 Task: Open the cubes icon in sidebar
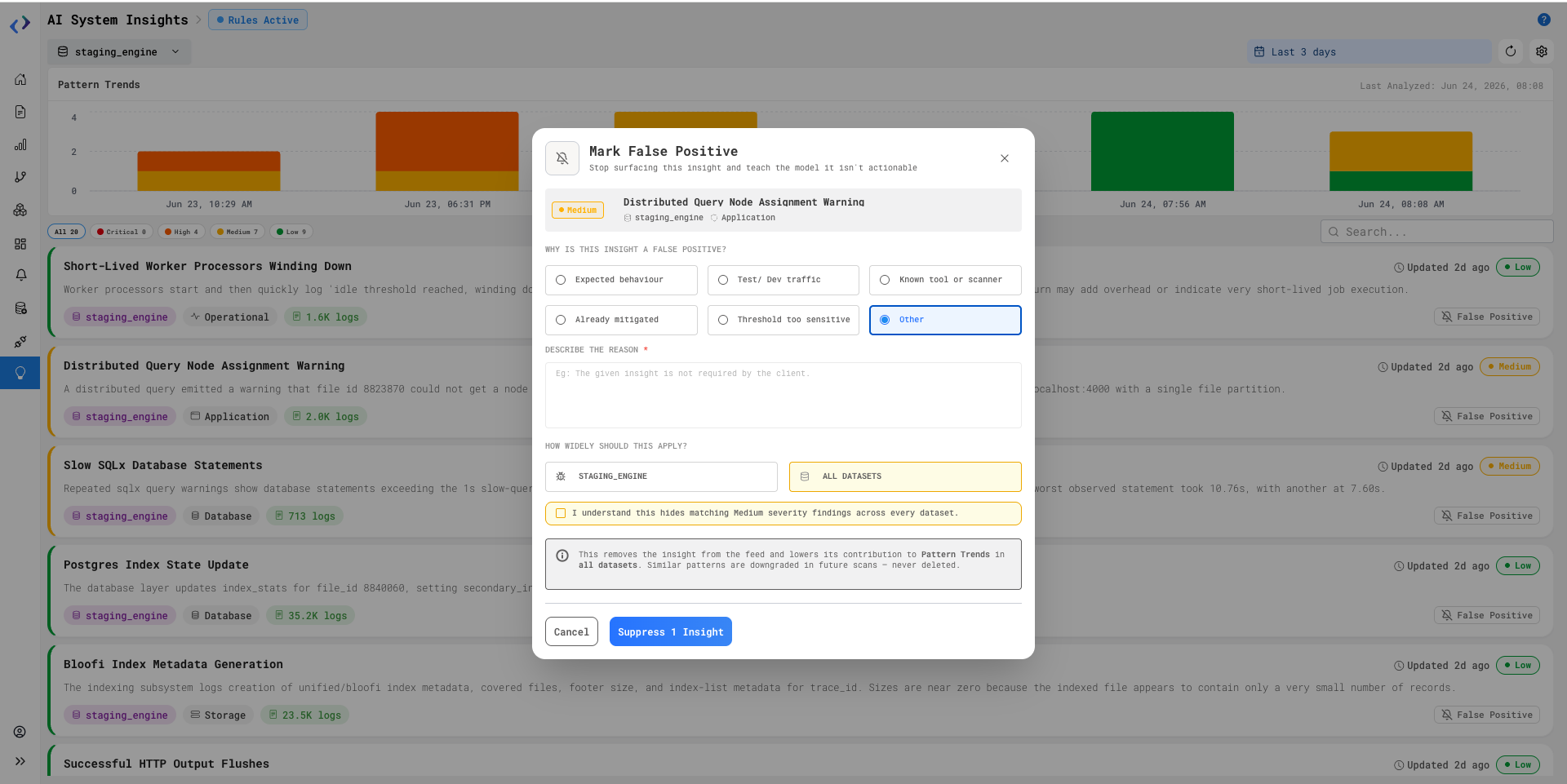click(20, 210)
